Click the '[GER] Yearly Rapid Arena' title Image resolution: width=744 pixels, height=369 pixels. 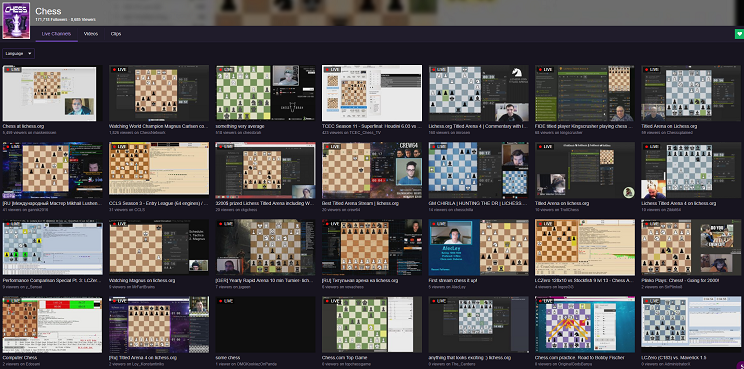tap(265, 281)
